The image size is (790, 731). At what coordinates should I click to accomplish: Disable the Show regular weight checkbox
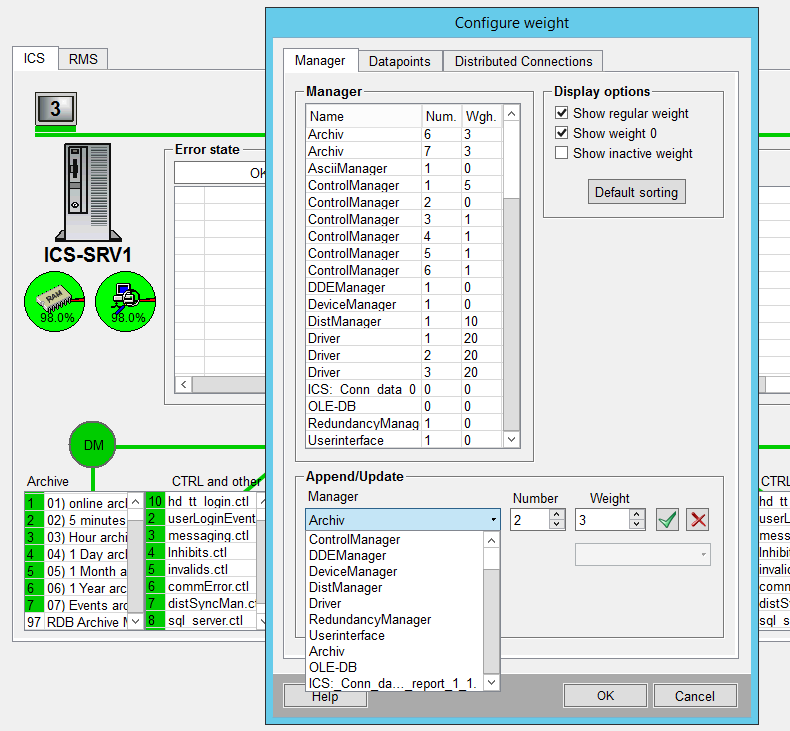[x=562, y=113]
